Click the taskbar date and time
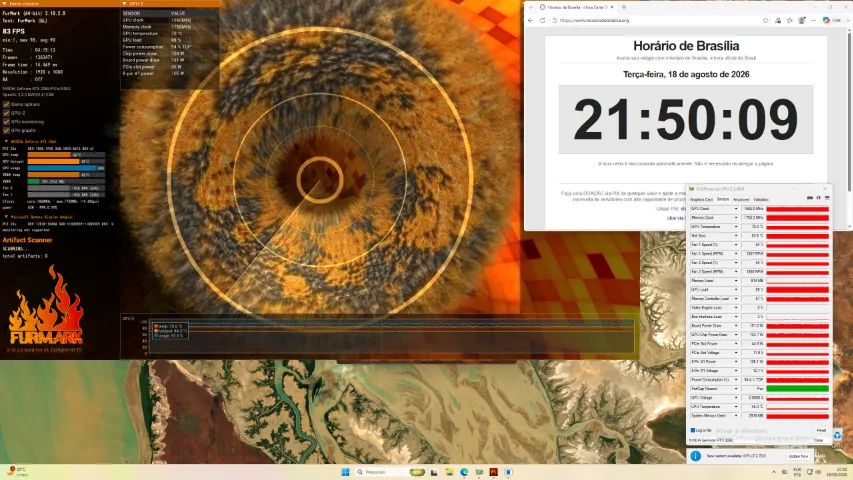853x480 pixels. pos(837,472)
